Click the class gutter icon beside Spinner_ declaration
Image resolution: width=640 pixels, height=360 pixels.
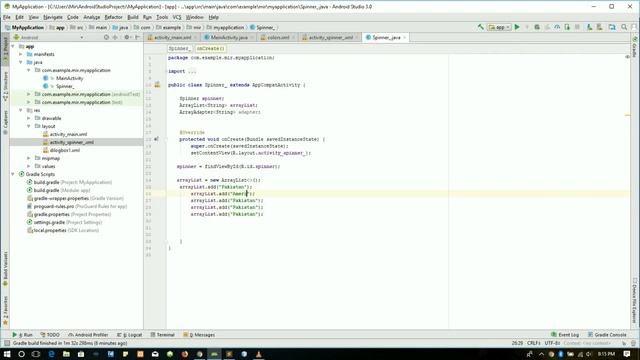(157, 85)
